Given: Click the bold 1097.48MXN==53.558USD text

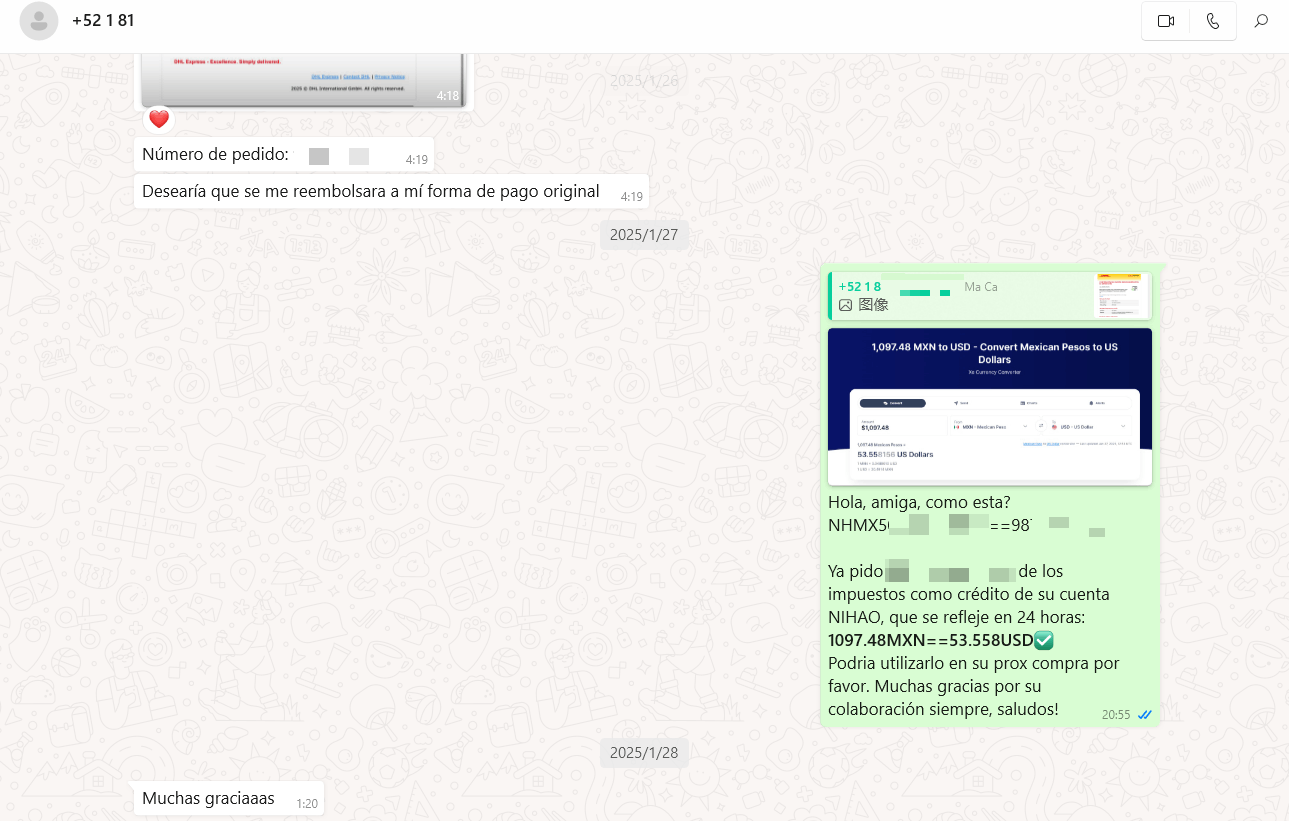Looking at the screenshot, I should pyautogui.click(x=931, y=640).
